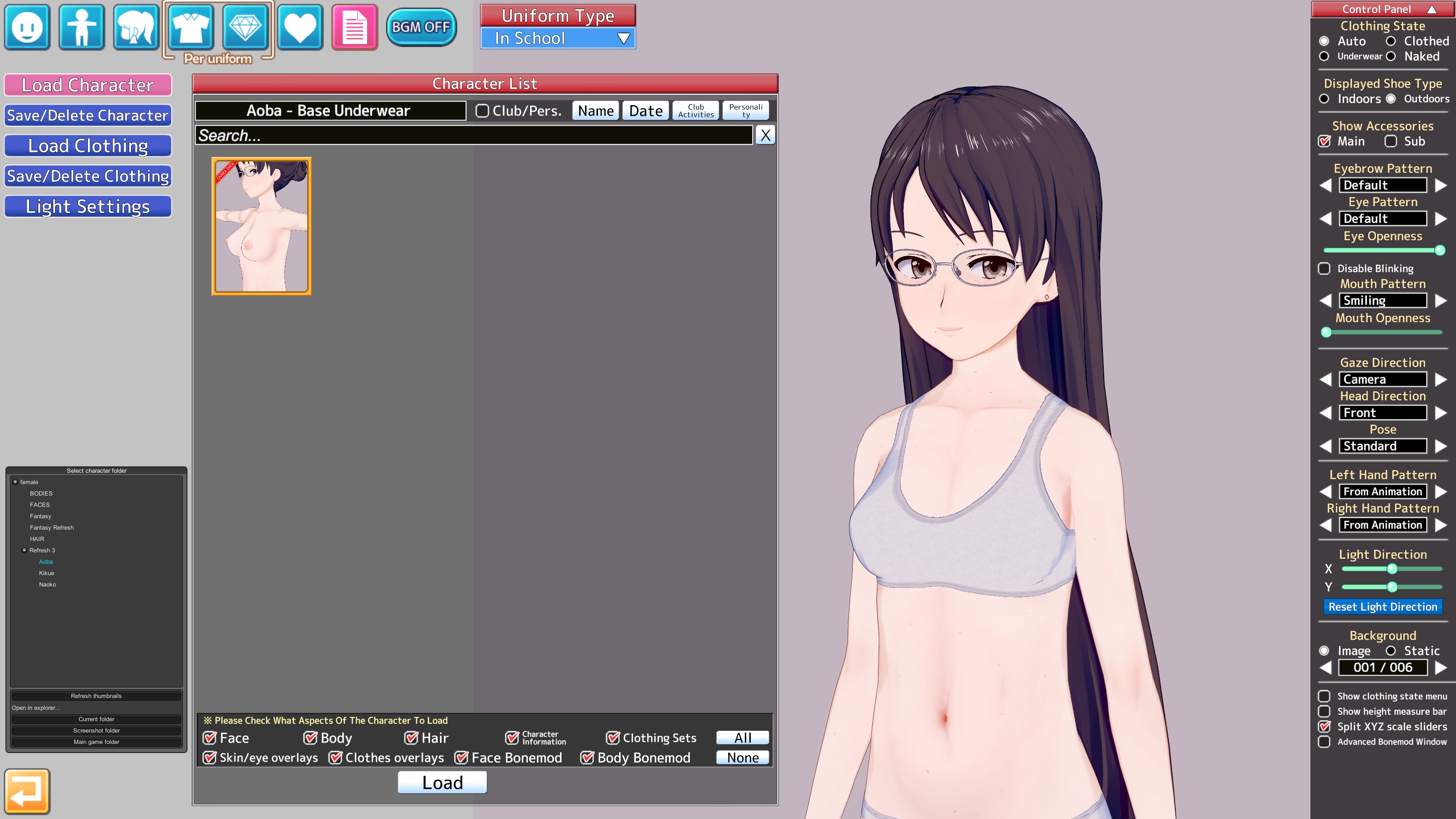The height and width of the screenshot is (819, 1456).
Task: Open the pink document System tab icon
Action: 354,27
